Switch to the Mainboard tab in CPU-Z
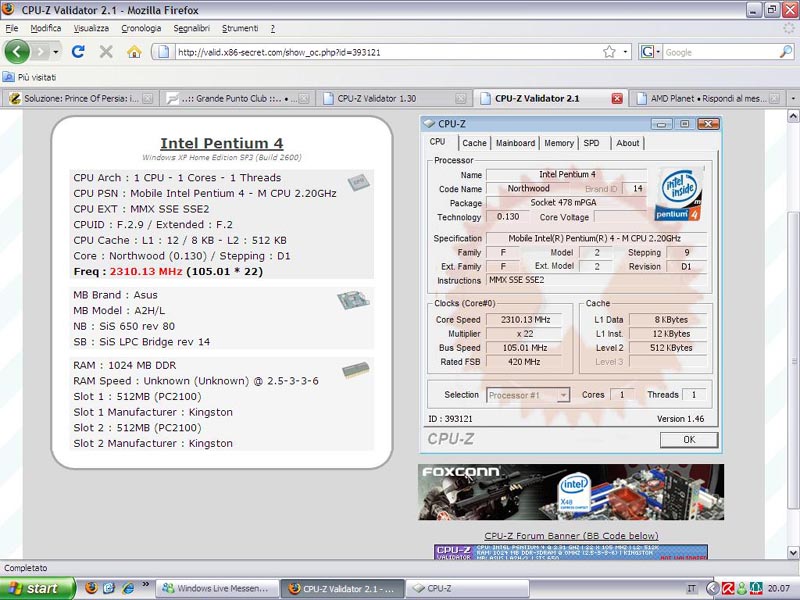The width and height of the screenshot is (800, 600). pos(515,143)
